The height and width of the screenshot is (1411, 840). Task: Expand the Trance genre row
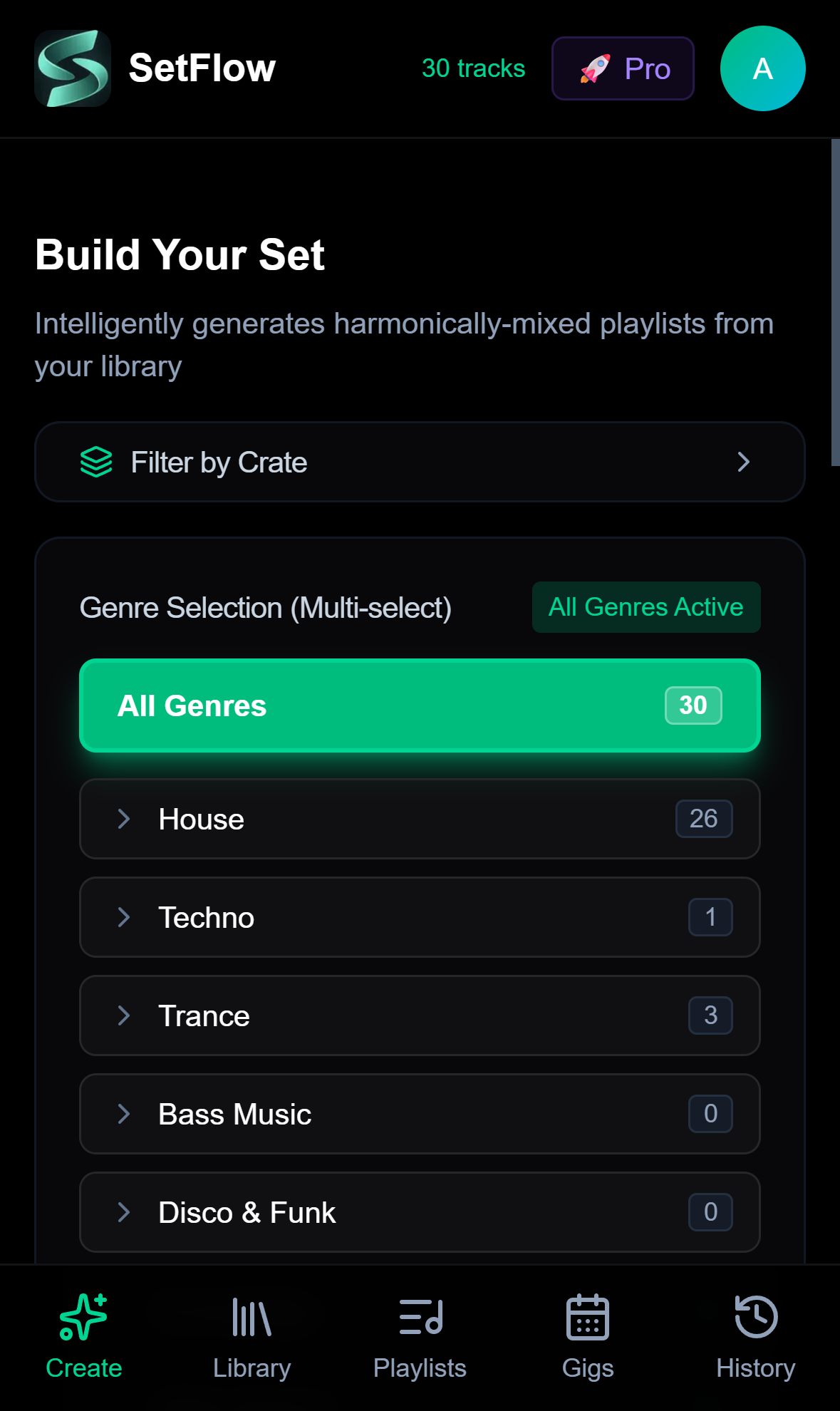125,1015
